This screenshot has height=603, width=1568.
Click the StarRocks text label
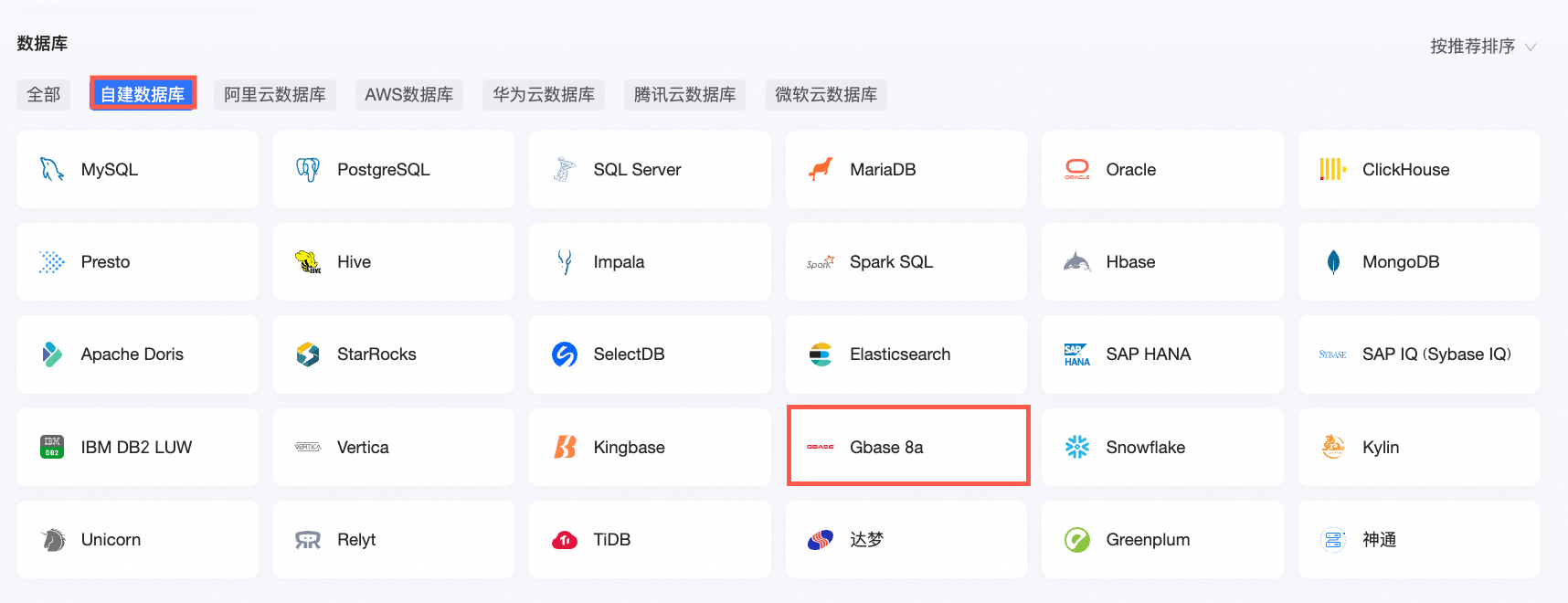point(377,354)
